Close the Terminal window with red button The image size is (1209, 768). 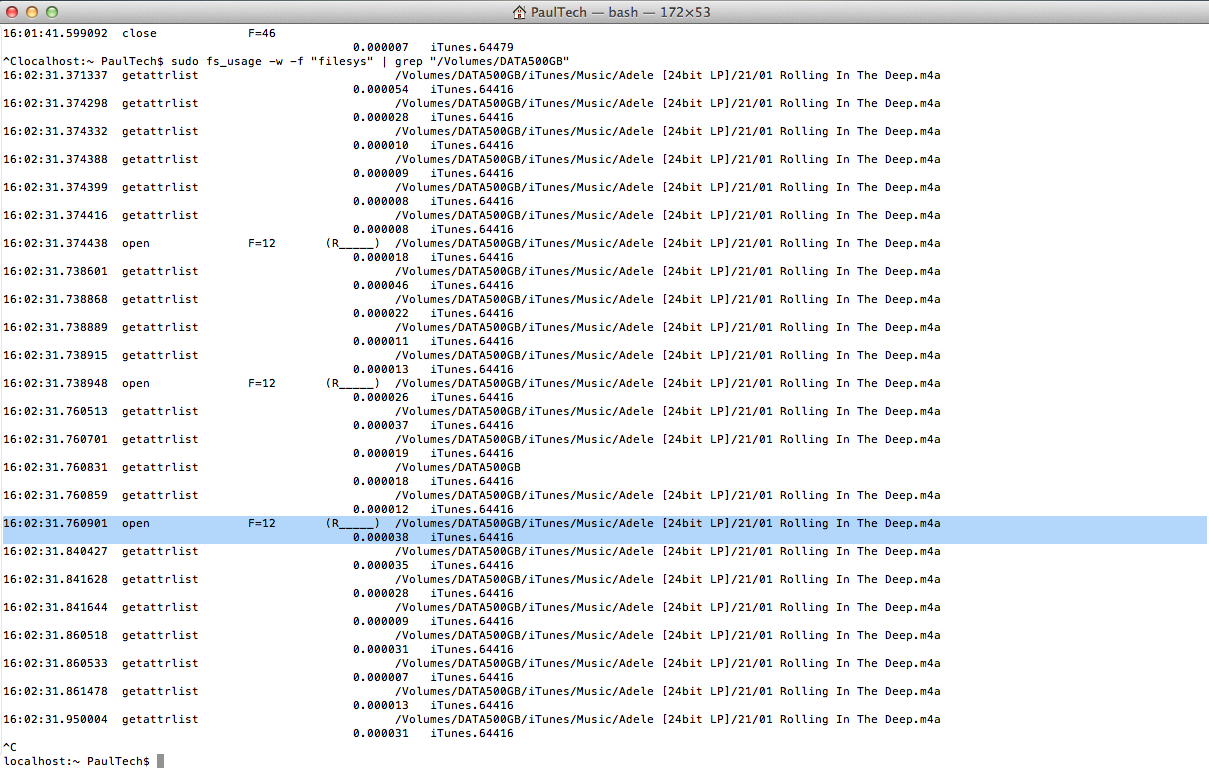pyautogui.click(x=12, y=12)
